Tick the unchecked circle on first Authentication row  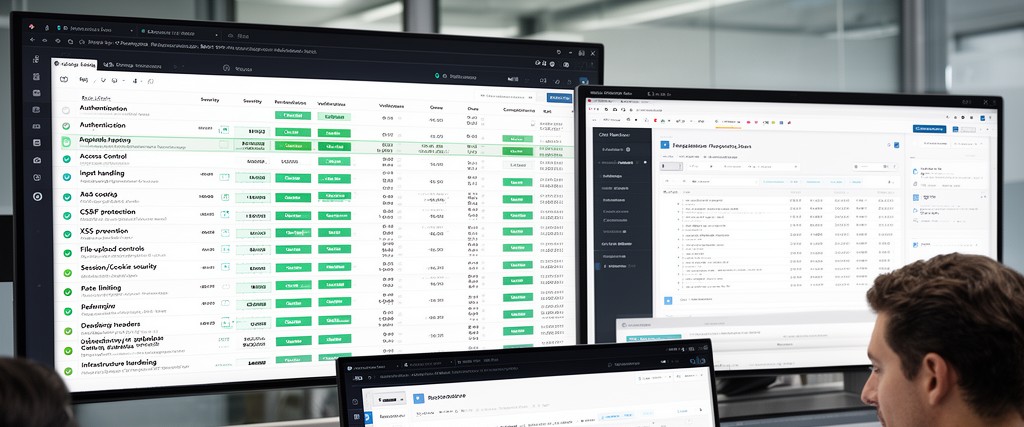click(65, 110)
